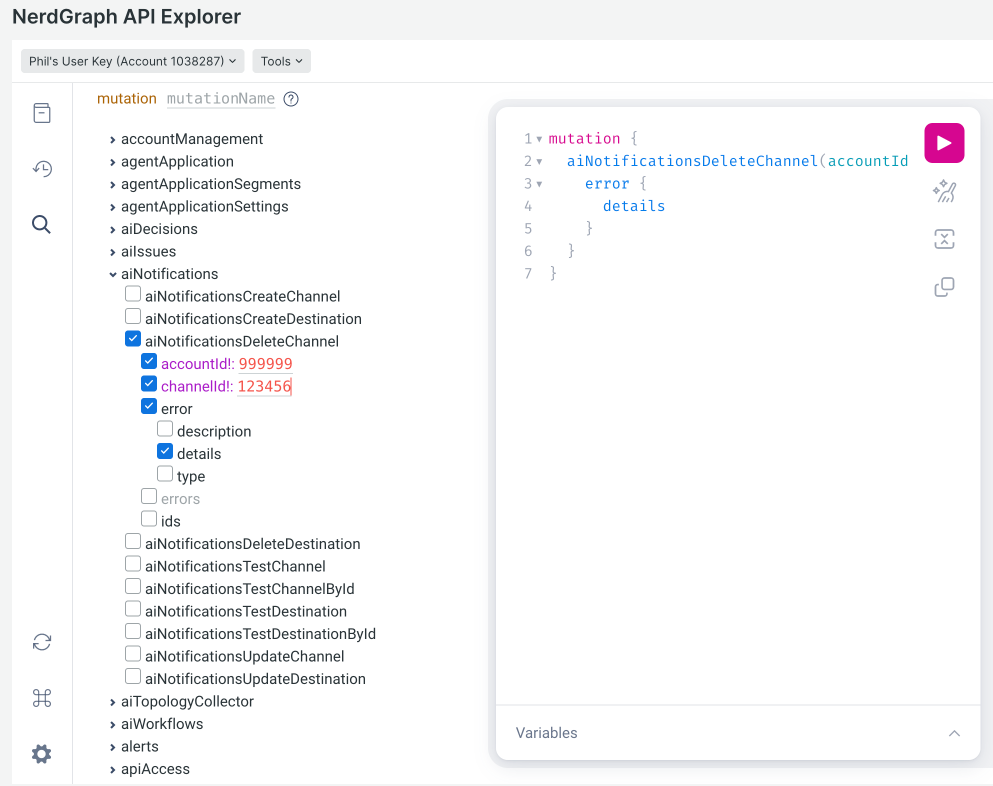Open the Phil's User Key account dropdown
This screenshot has width=993, height=786.
(132, 61)
